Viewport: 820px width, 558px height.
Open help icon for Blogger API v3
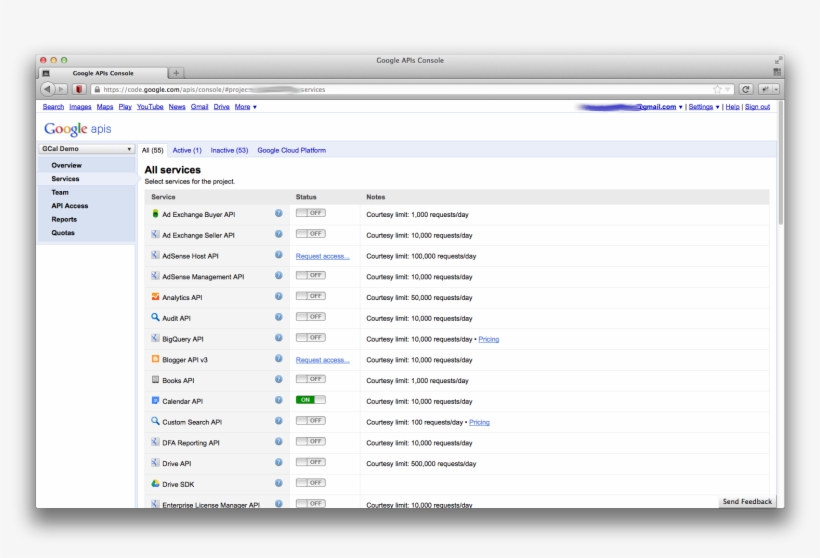click(x=279, y=359)
